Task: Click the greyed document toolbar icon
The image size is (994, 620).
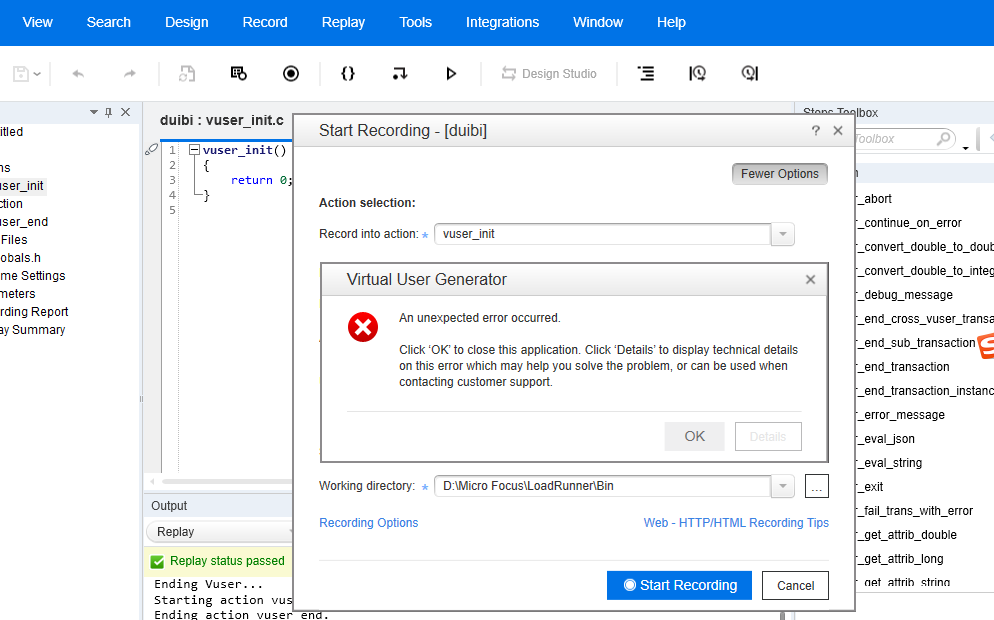Action: coord(186,74)
